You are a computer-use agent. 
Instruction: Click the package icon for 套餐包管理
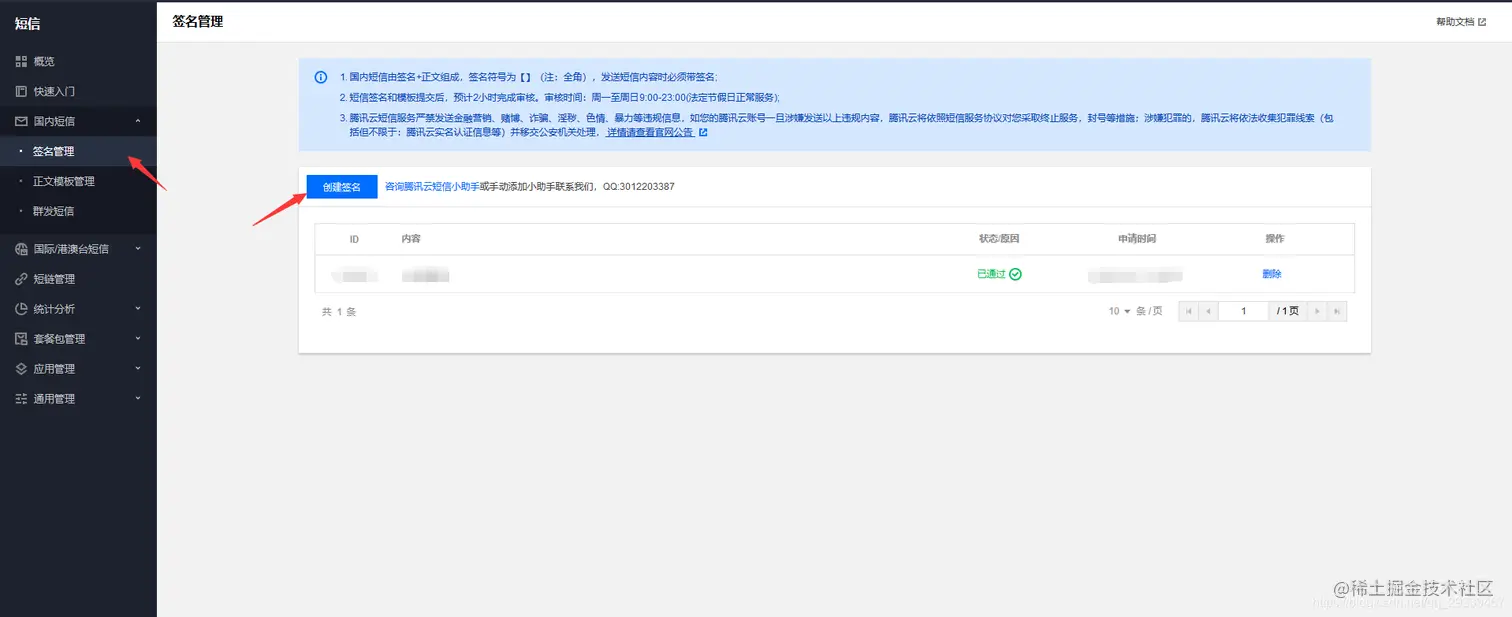(22, 338)
